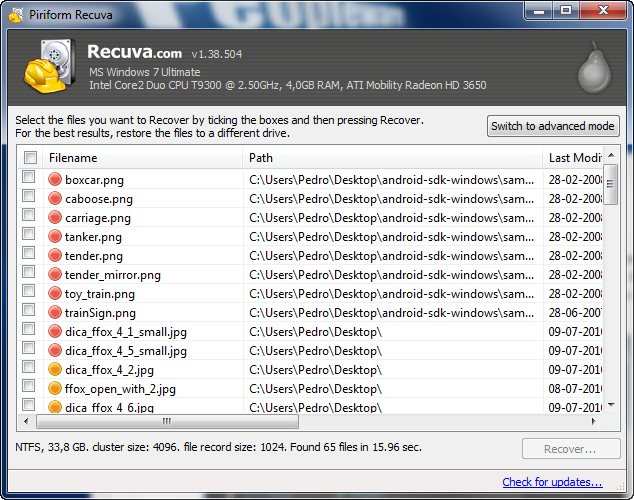634x500 pixels.
Task: Tick the checkbox for boxcar.png
Action: pyautogui.click(x=28, y=177)
